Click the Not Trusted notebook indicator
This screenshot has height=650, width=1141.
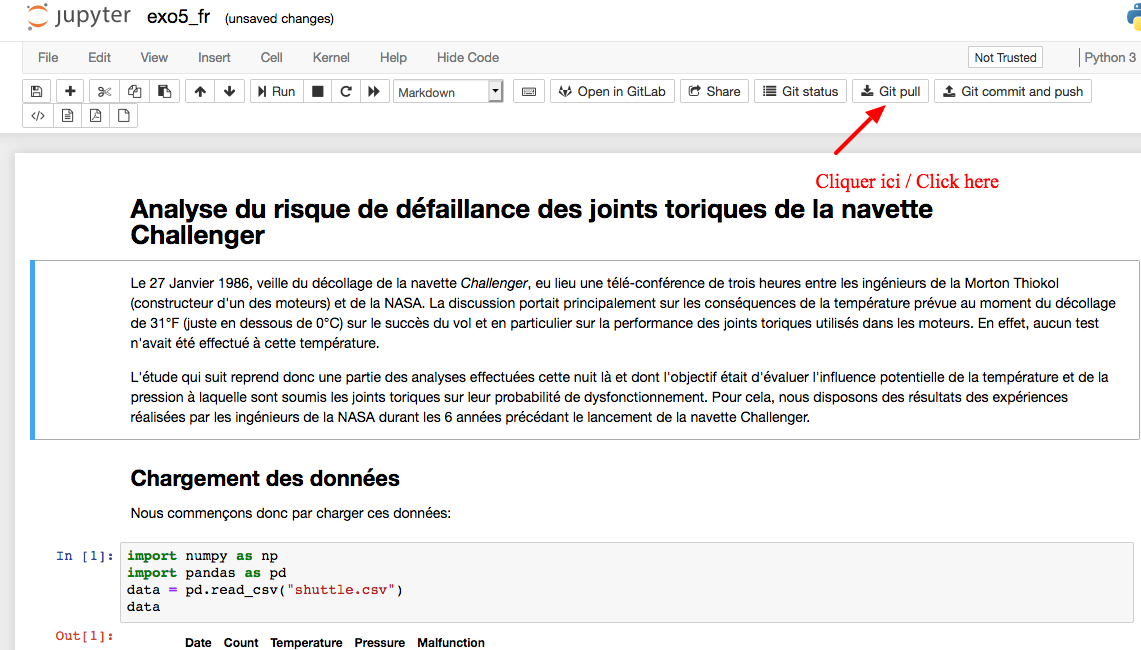point(1005,57)
